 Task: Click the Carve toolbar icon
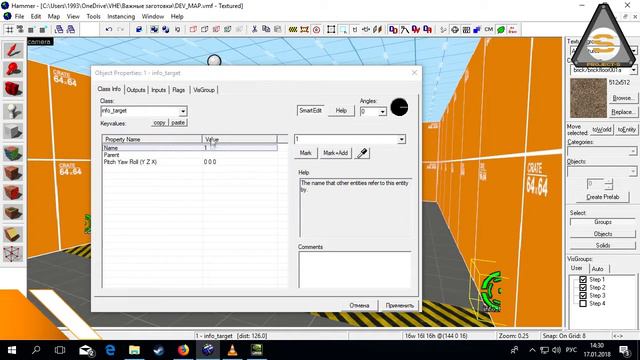139,29
